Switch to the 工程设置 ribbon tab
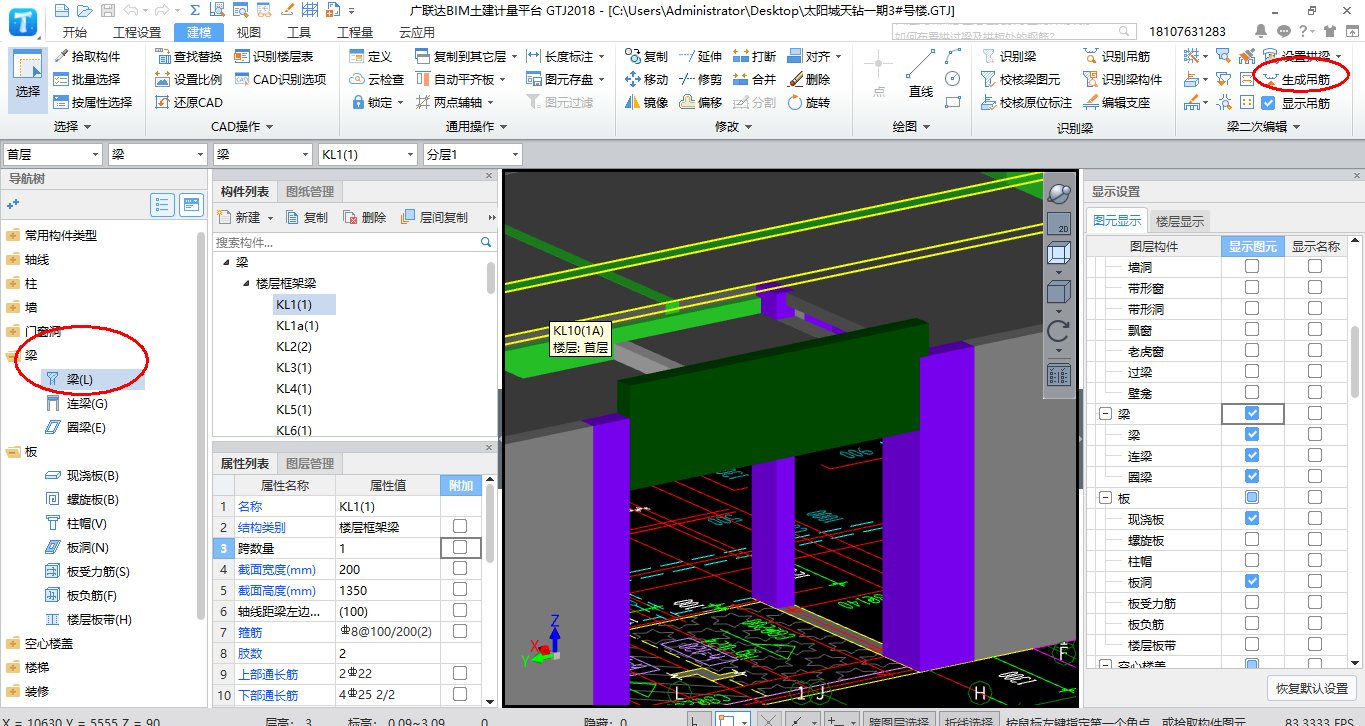This screenshot has height=726, width=1365. pyautogui.click(x=136, y=32)
